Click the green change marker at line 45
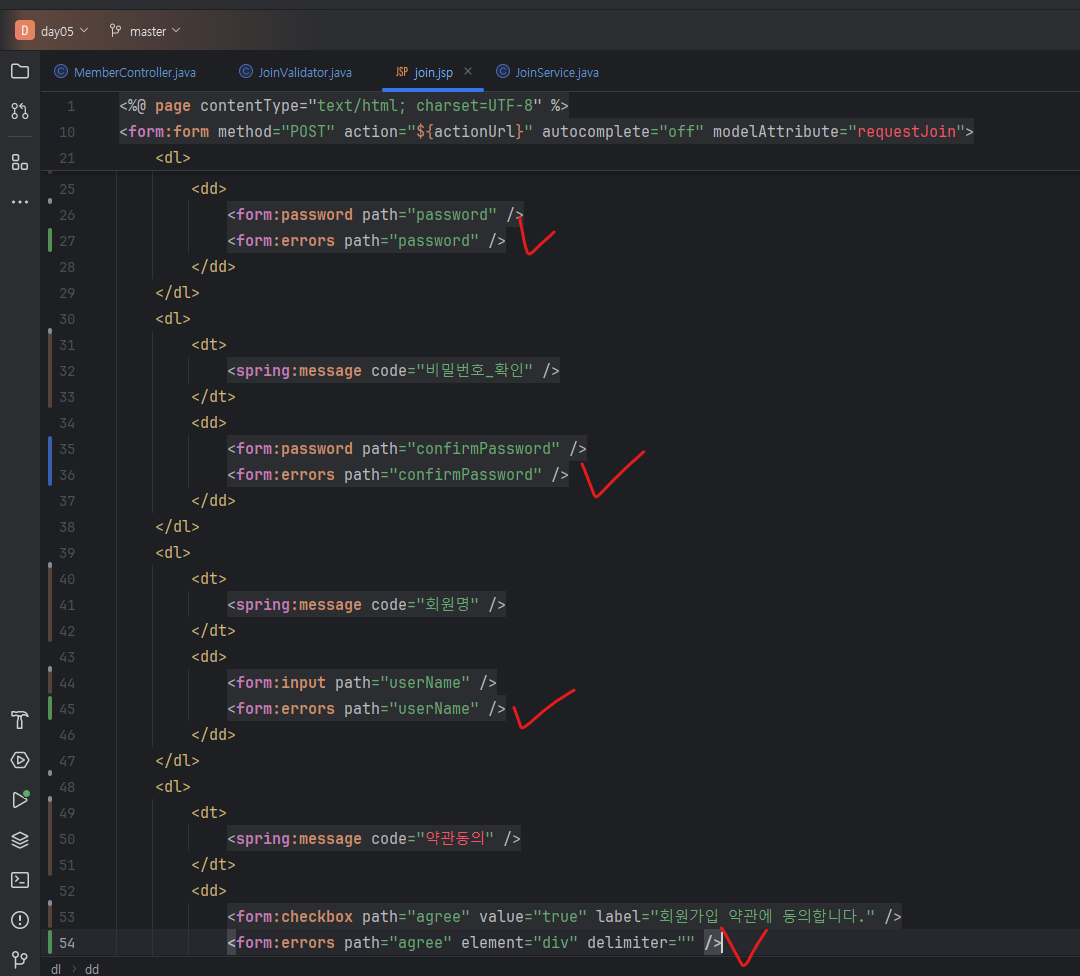This screenshot has height=976, width=1080. pyautogui.click(x=50, y=709)
